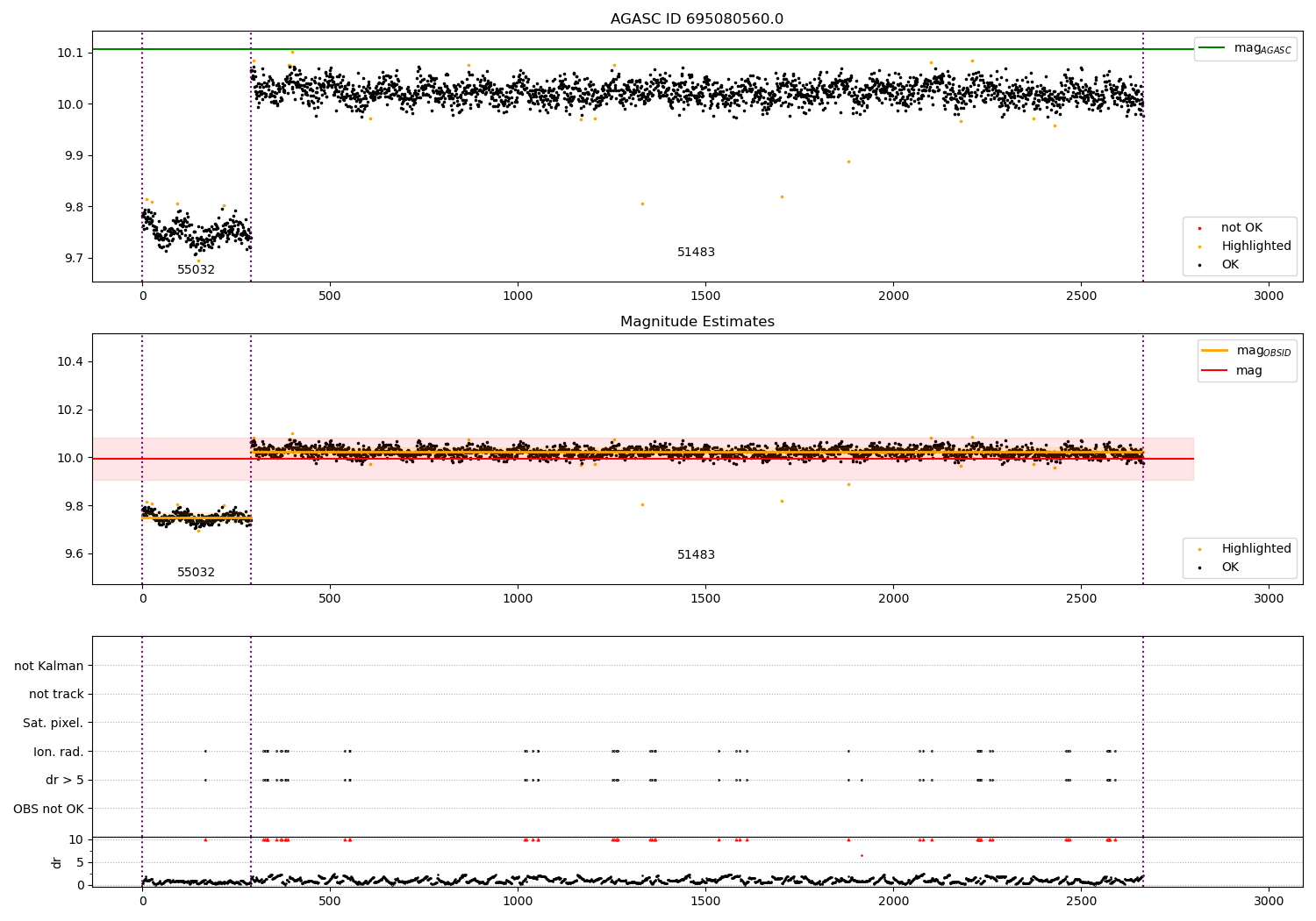Screen dimensions: 1316x921
Task: Click the '51483' obsid label in Magnitude Estimates plot
Action: coord(696,554)
